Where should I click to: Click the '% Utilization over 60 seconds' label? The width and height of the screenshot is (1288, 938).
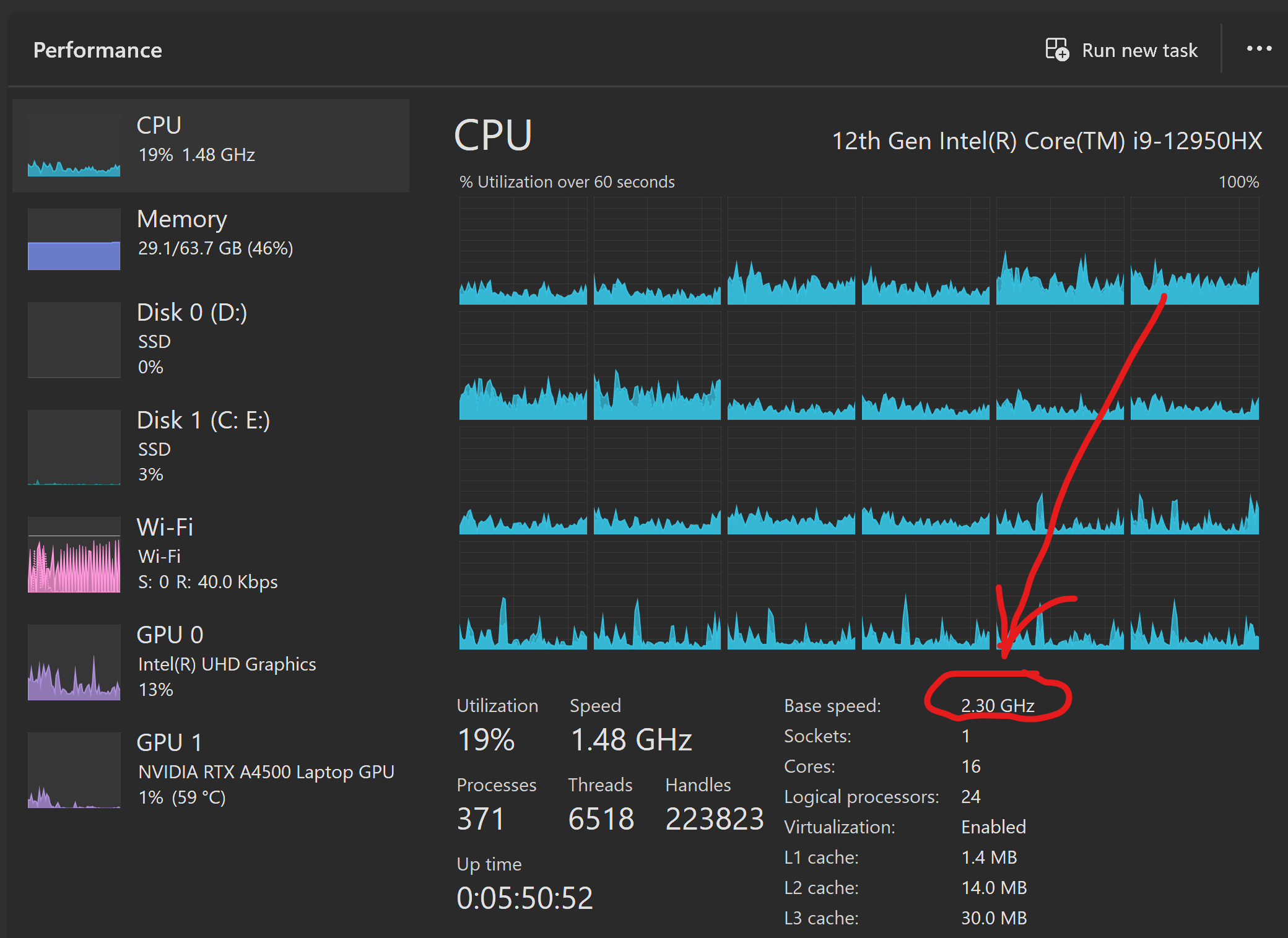[567, 182]
